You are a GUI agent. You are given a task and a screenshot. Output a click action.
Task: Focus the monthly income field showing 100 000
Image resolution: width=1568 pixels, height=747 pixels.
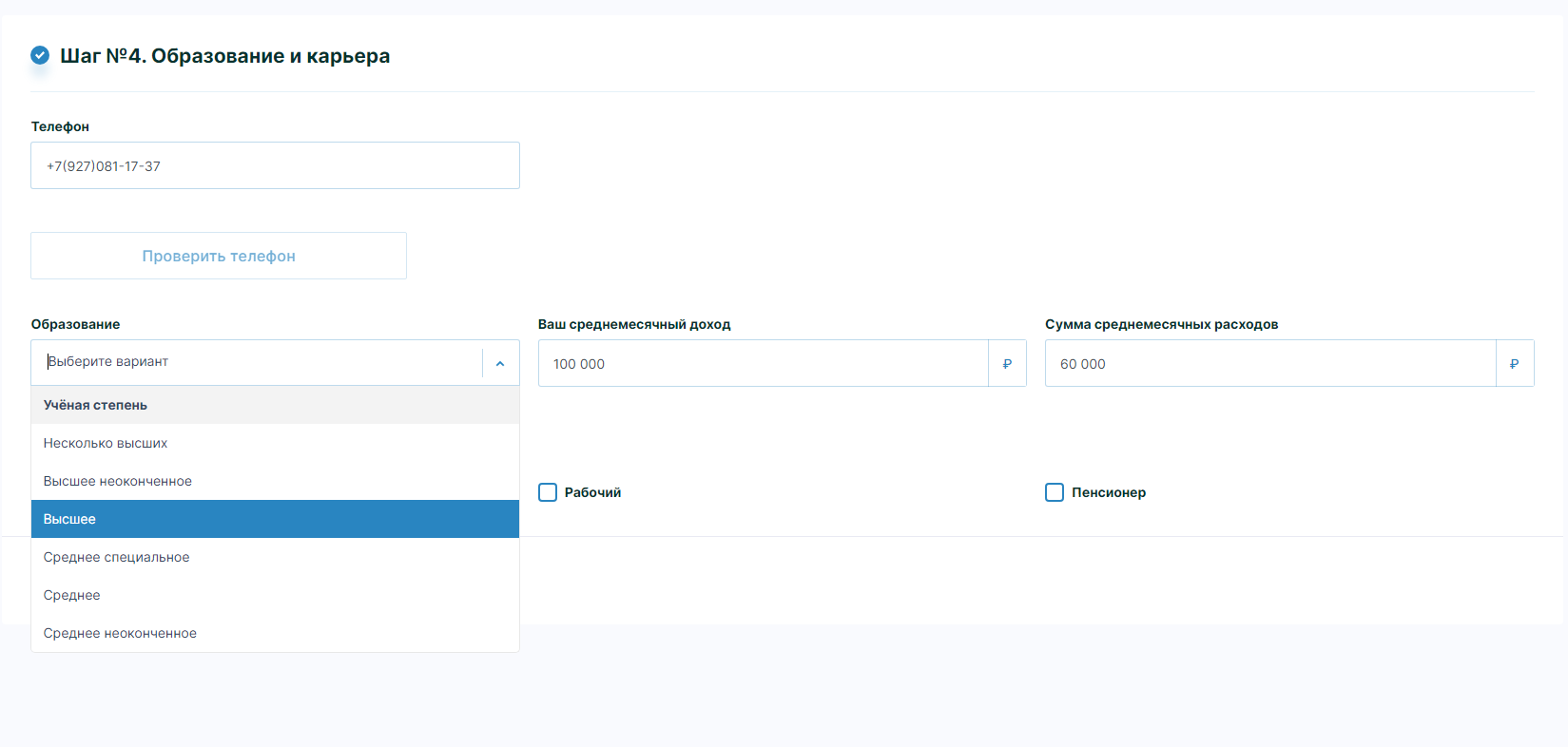click(x=763, y=364)
